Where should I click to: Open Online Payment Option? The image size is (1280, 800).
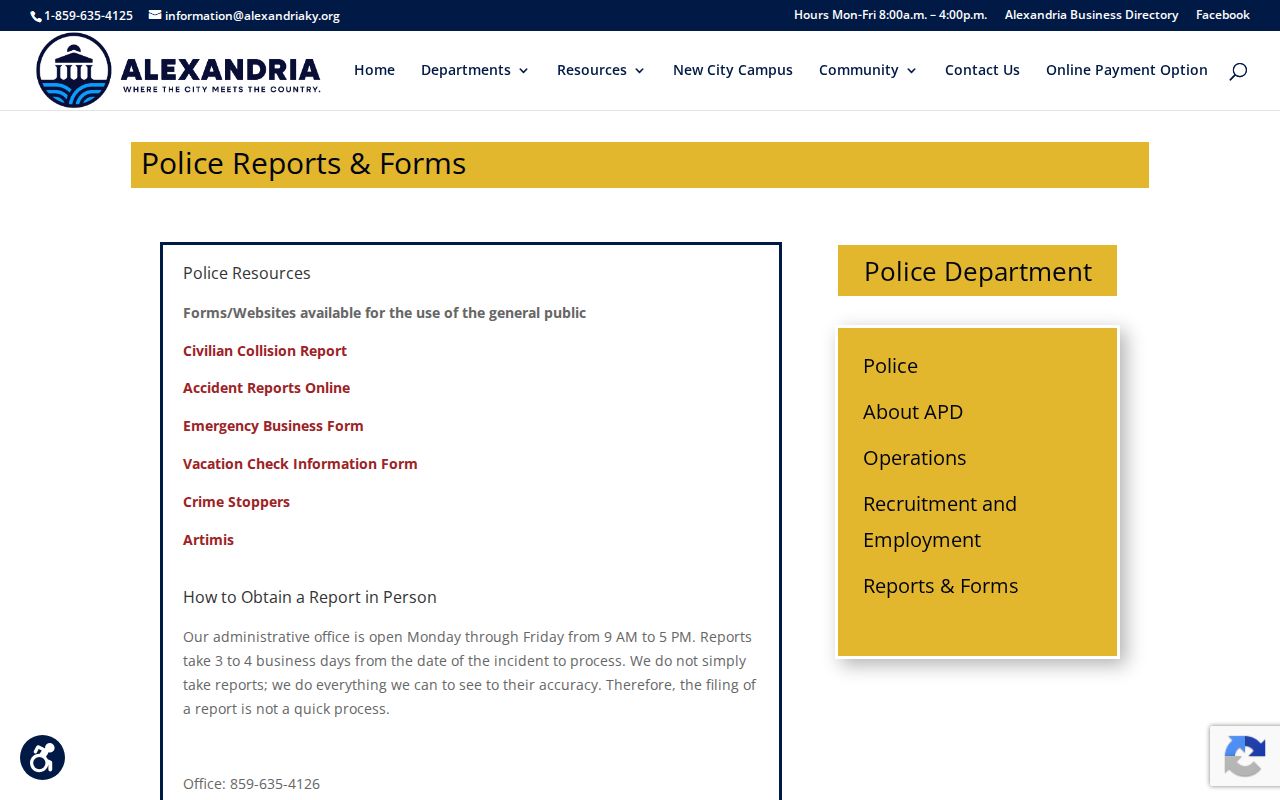1127,70
